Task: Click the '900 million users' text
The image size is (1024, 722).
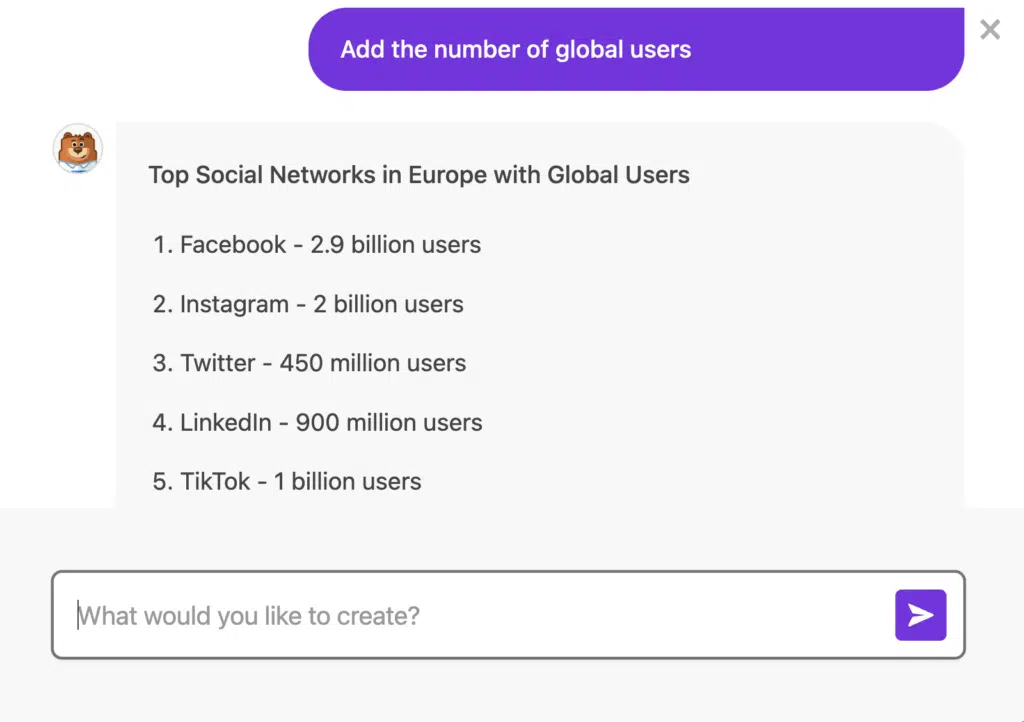Action: 389,422
